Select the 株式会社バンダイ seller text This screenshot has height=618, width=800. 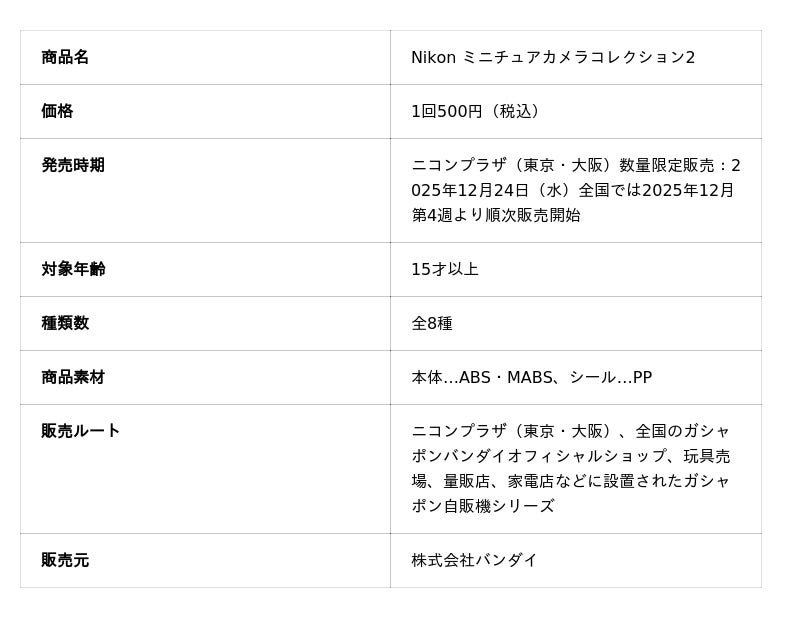[x=474, y=560]
